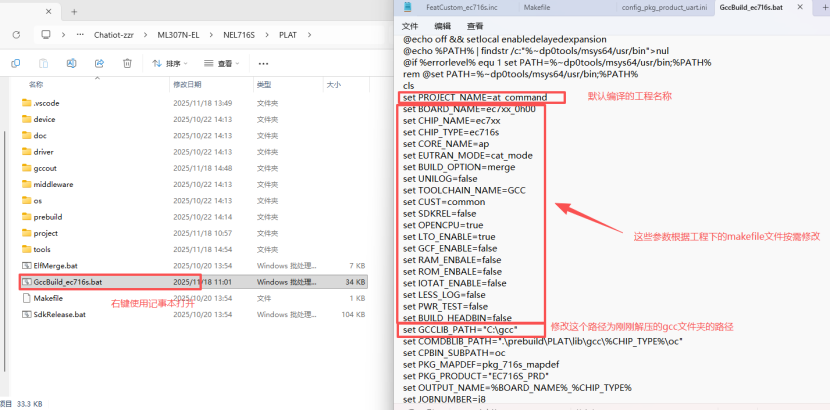Sort by the 类型 column header
The width and height of the screenshot is (830, 411).
(264, 85)
